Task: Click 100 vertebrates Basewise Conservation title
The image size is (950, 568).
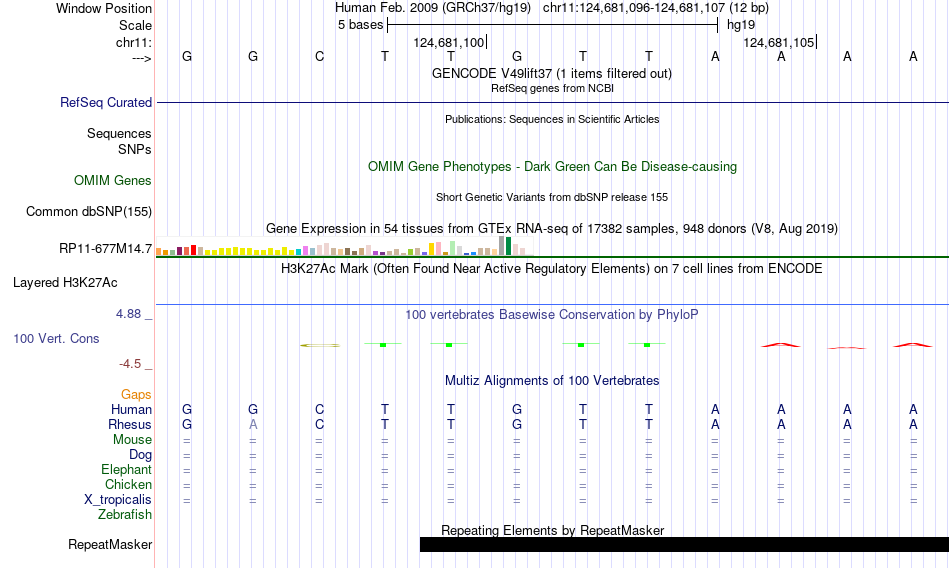Action: (551, 315)
